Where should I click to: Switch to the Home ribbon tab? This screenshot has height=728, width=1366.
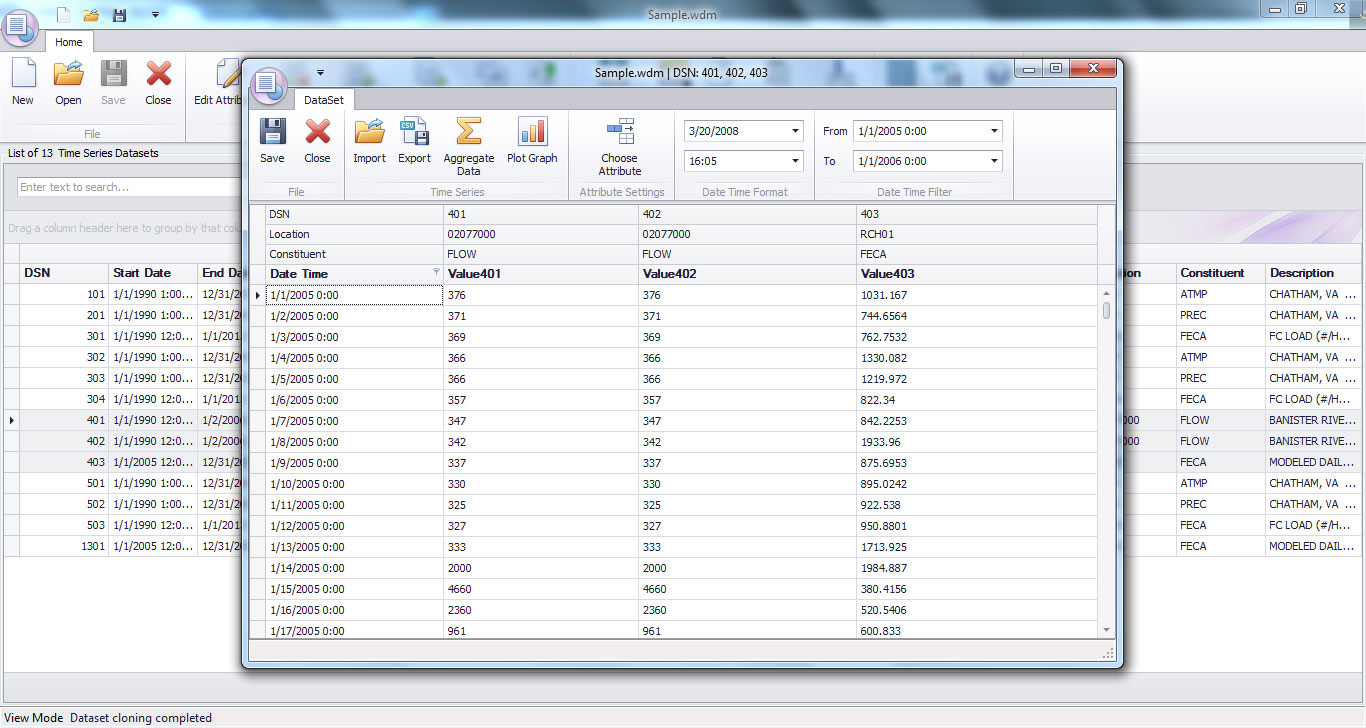68,42
